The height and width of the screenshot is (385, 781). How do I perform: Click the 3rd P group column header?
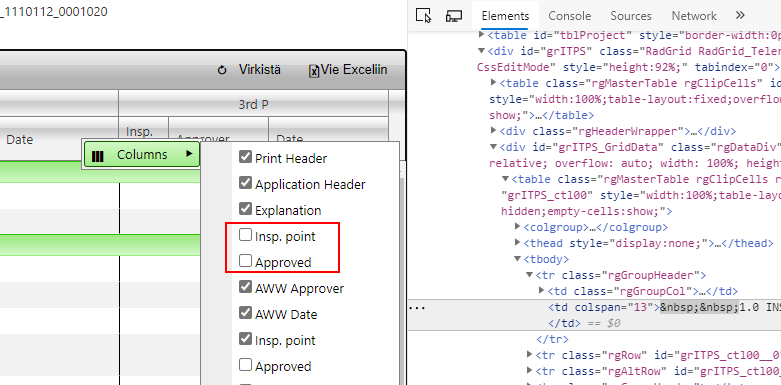pyautogui.click(x=253, y=104)
